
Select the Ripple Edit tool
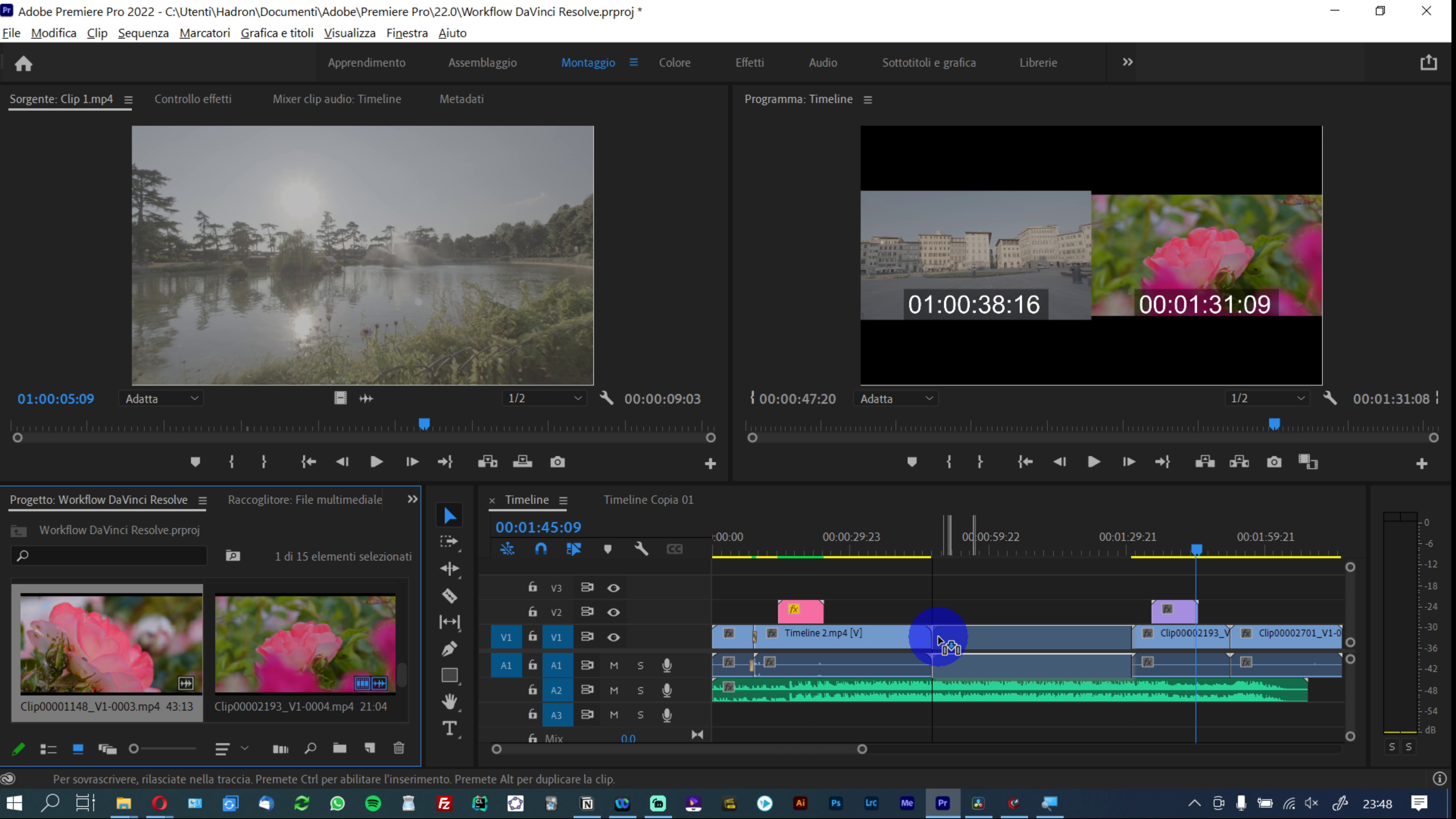[450, 569]
